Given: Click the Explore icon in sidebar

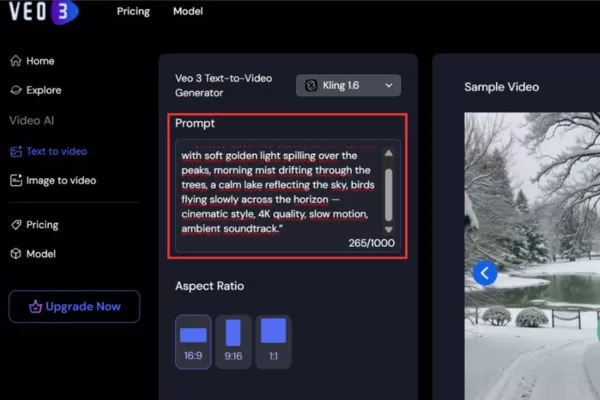Looking at the screenshot, I should tap(16, 90).
